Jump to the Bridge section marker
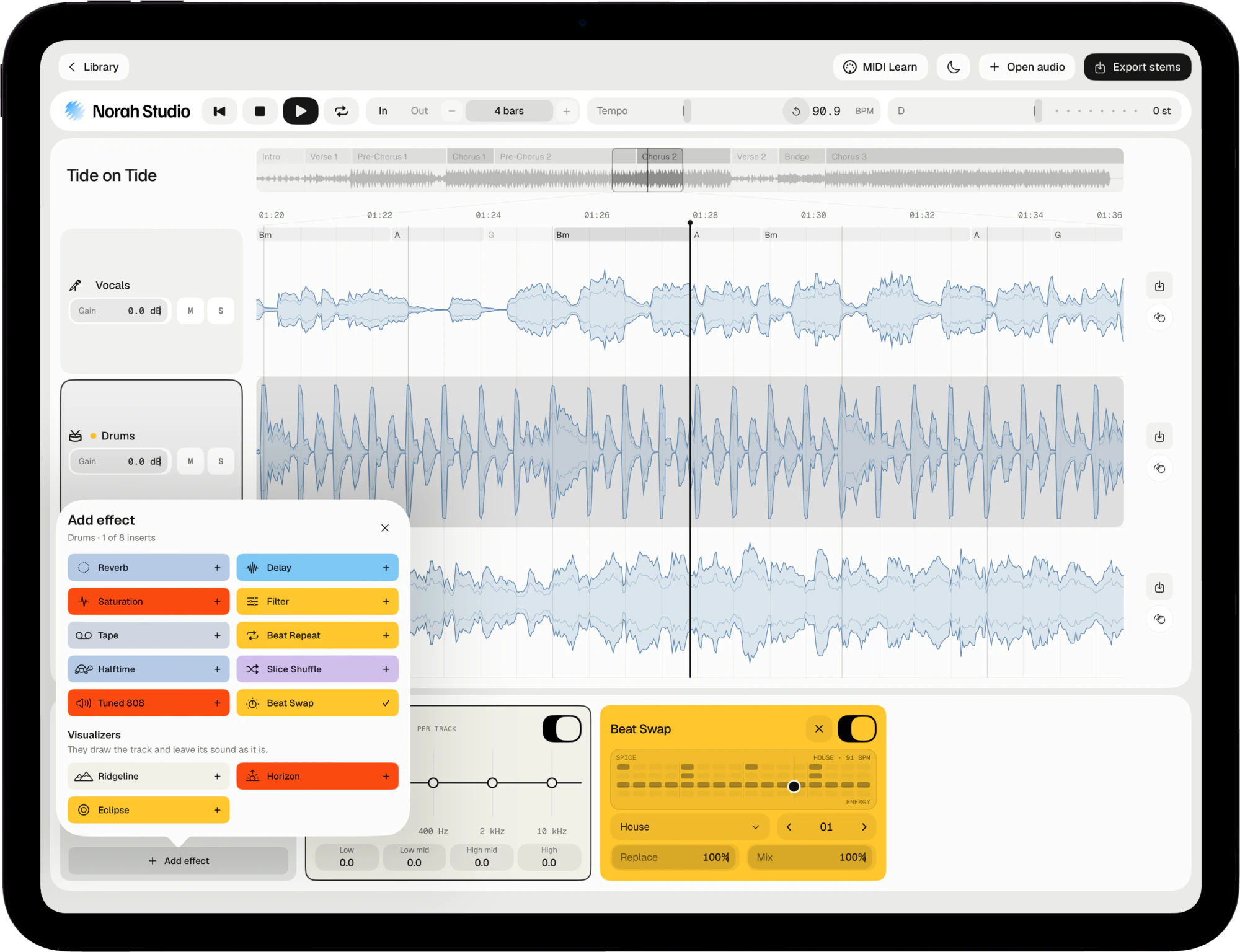The width and height of the screenshot is (1240, 952). (802, 157)
